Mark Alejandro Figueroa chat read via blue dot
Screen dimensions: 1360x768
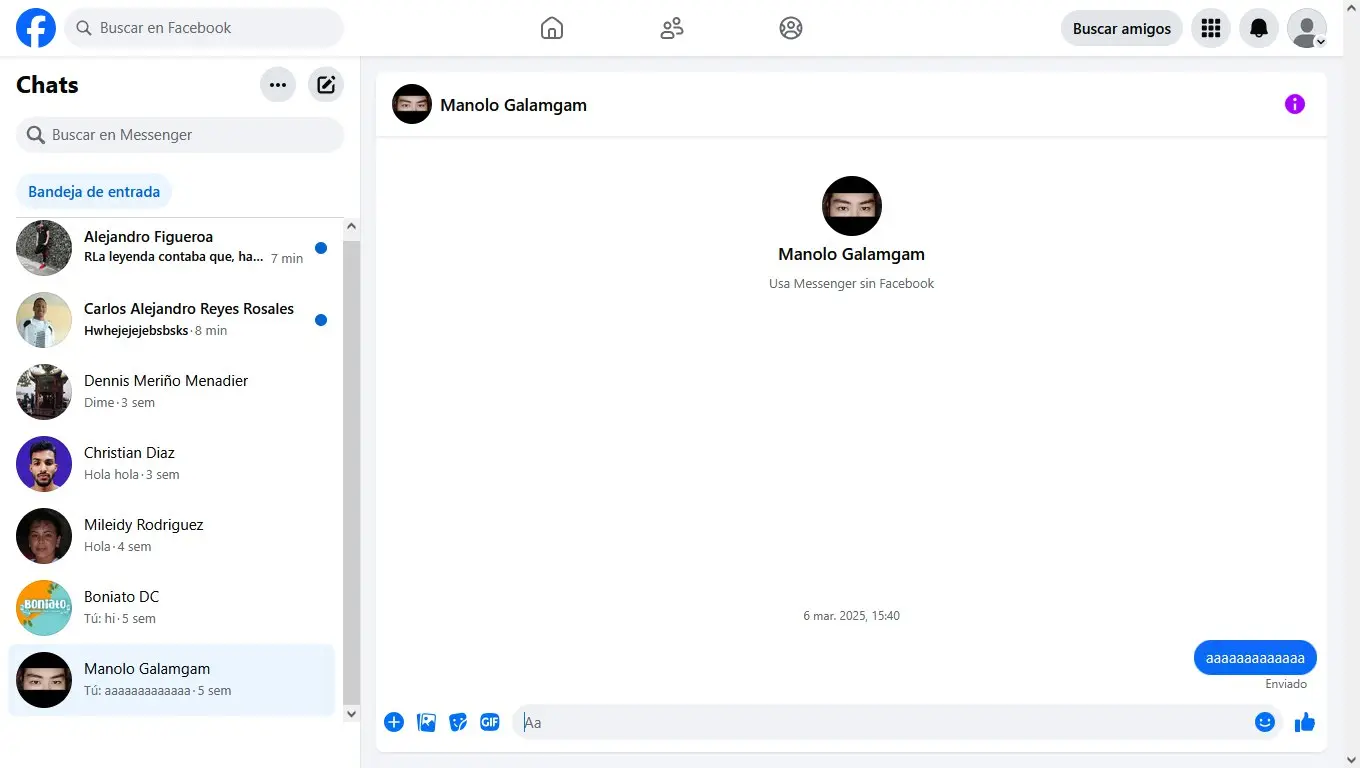point(320,247)
